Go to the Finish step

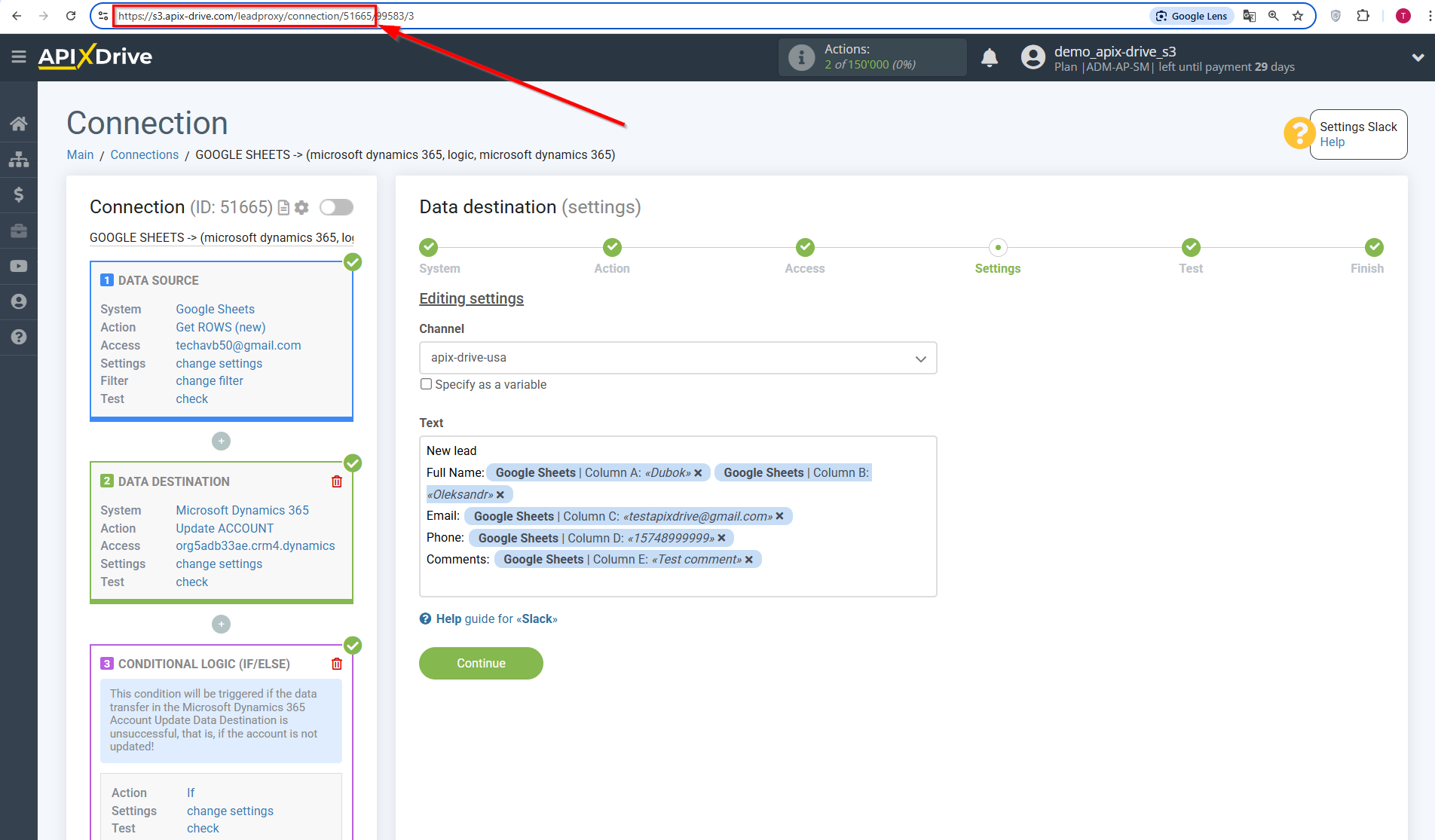pyautogui.click(x=1374, y=247)
